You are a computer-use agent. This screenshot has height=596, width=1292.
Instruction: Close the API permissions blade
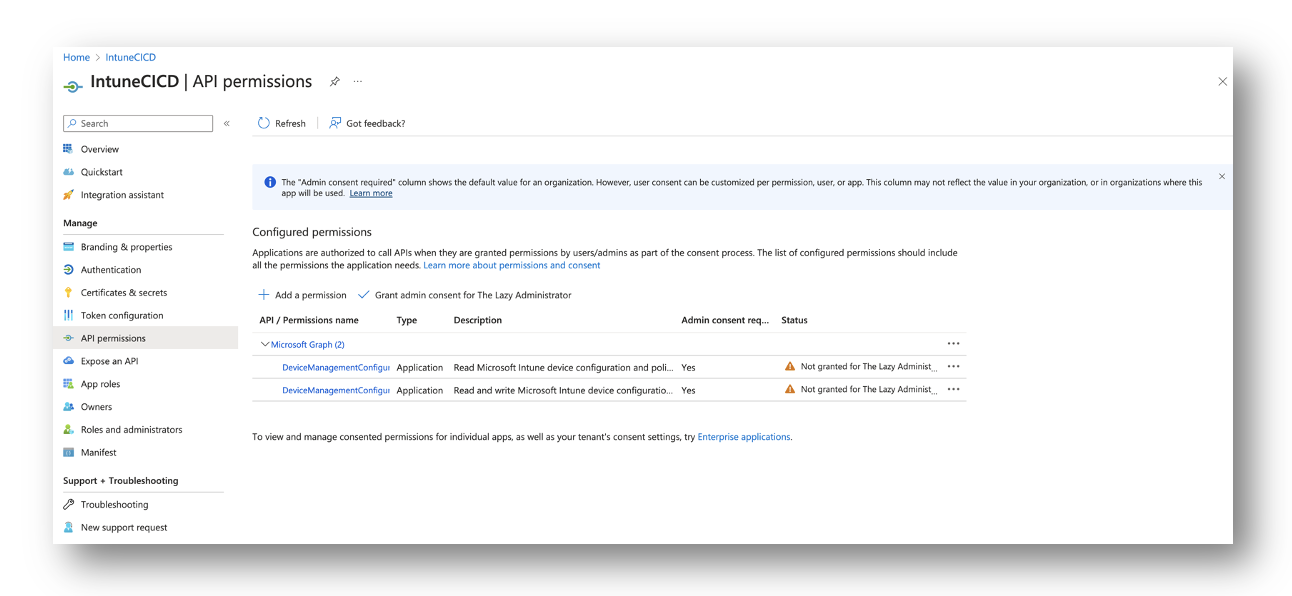1222,82
